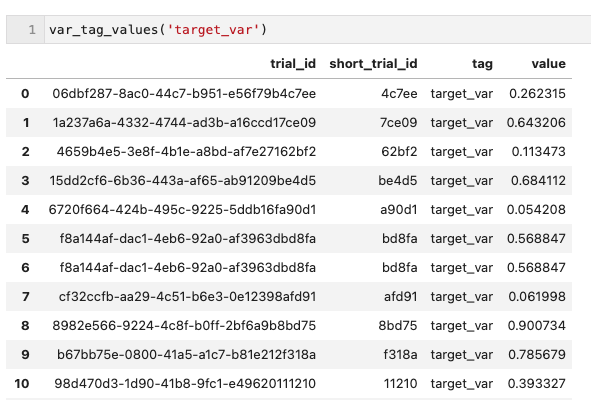591x400 pixels.
Task: Click value 0.113473 in row 2
Action: pyautogui.click(x=538, y=152)
